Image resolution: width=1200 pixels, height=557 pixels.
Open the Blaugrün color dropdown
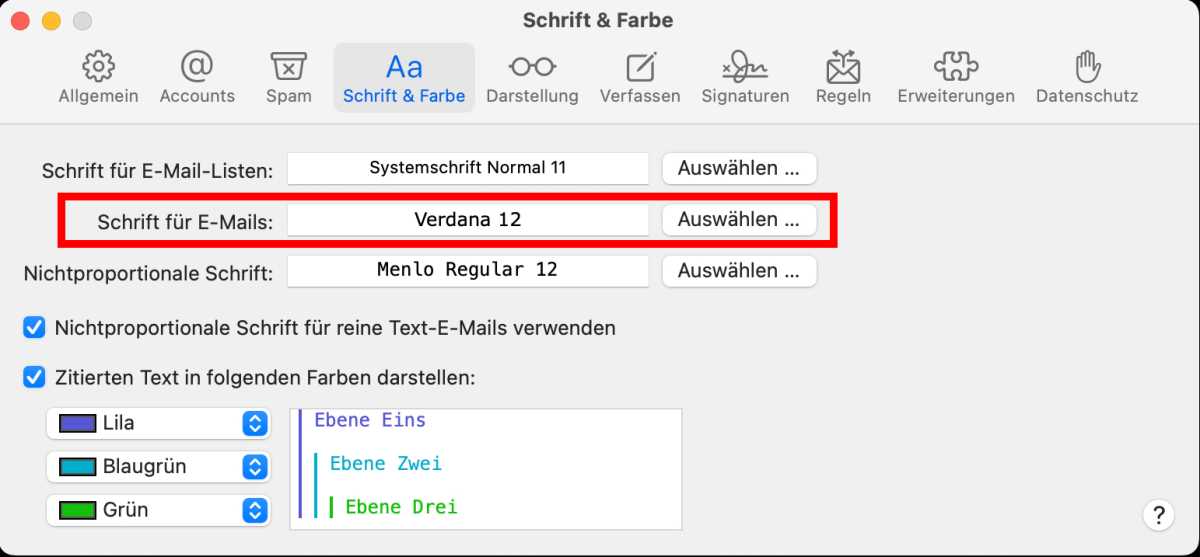point(158,466)
